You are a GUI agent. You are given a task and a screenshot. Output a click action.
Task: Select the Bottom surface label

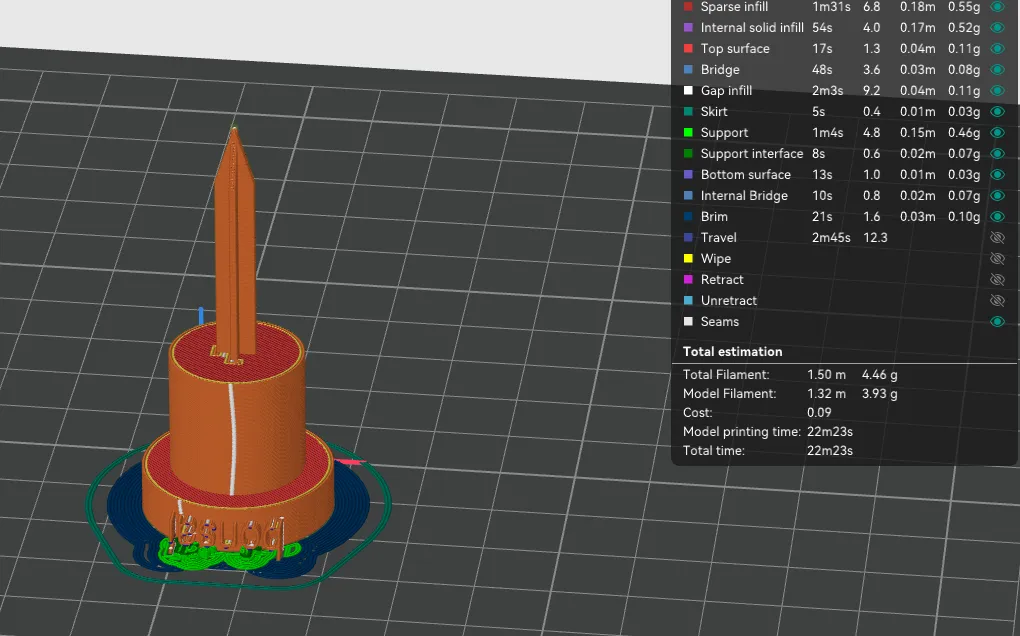point(745,174)
